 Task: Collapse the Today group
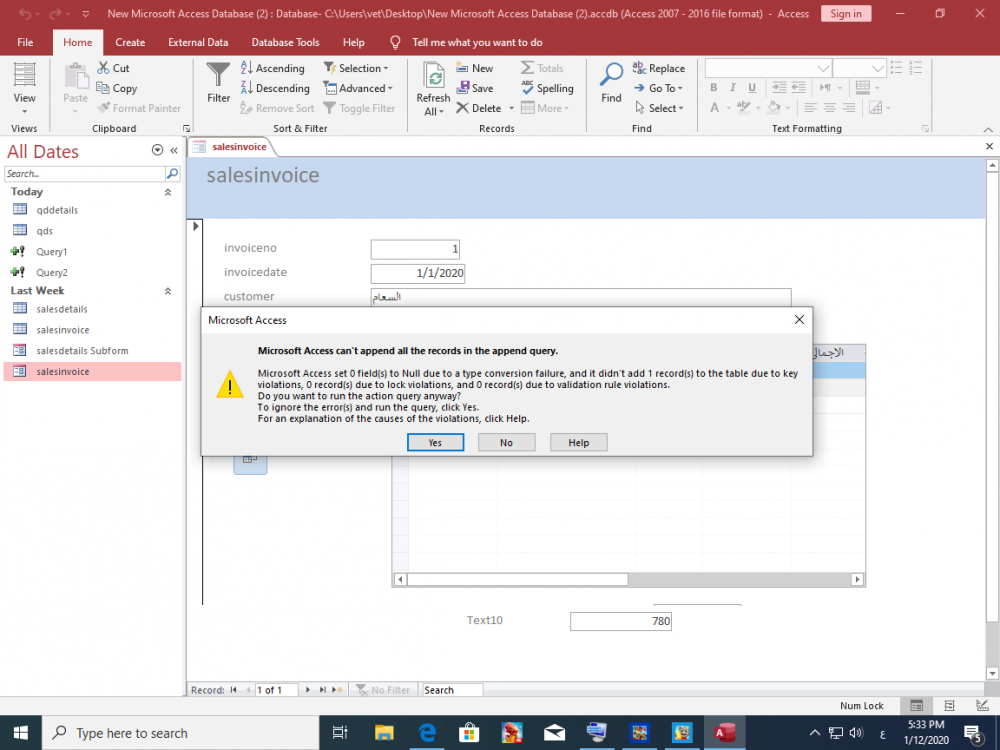click(x=168, y=192)
